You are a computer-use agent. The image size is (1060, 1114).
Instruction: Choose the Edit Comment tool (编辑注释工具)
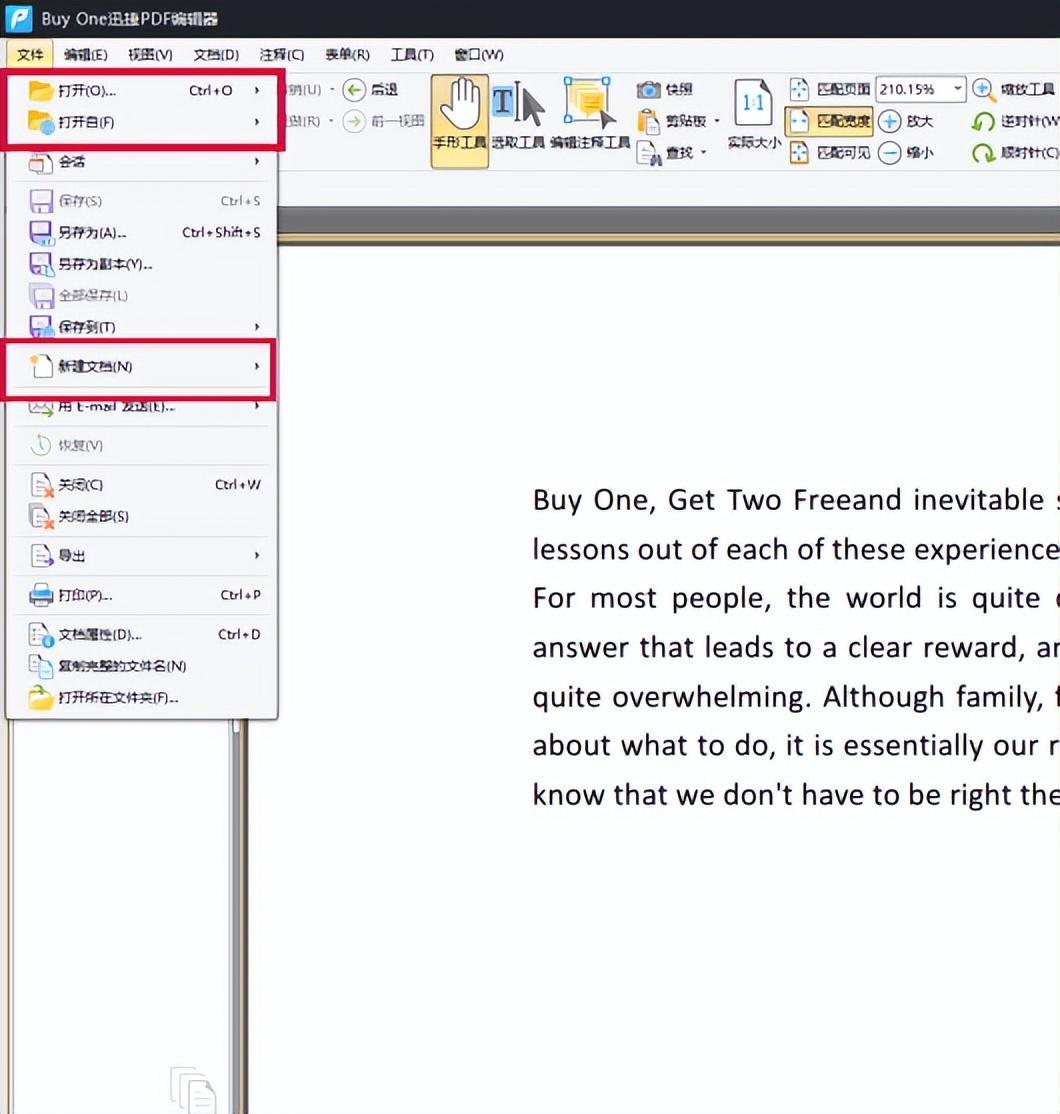[590, 114]
